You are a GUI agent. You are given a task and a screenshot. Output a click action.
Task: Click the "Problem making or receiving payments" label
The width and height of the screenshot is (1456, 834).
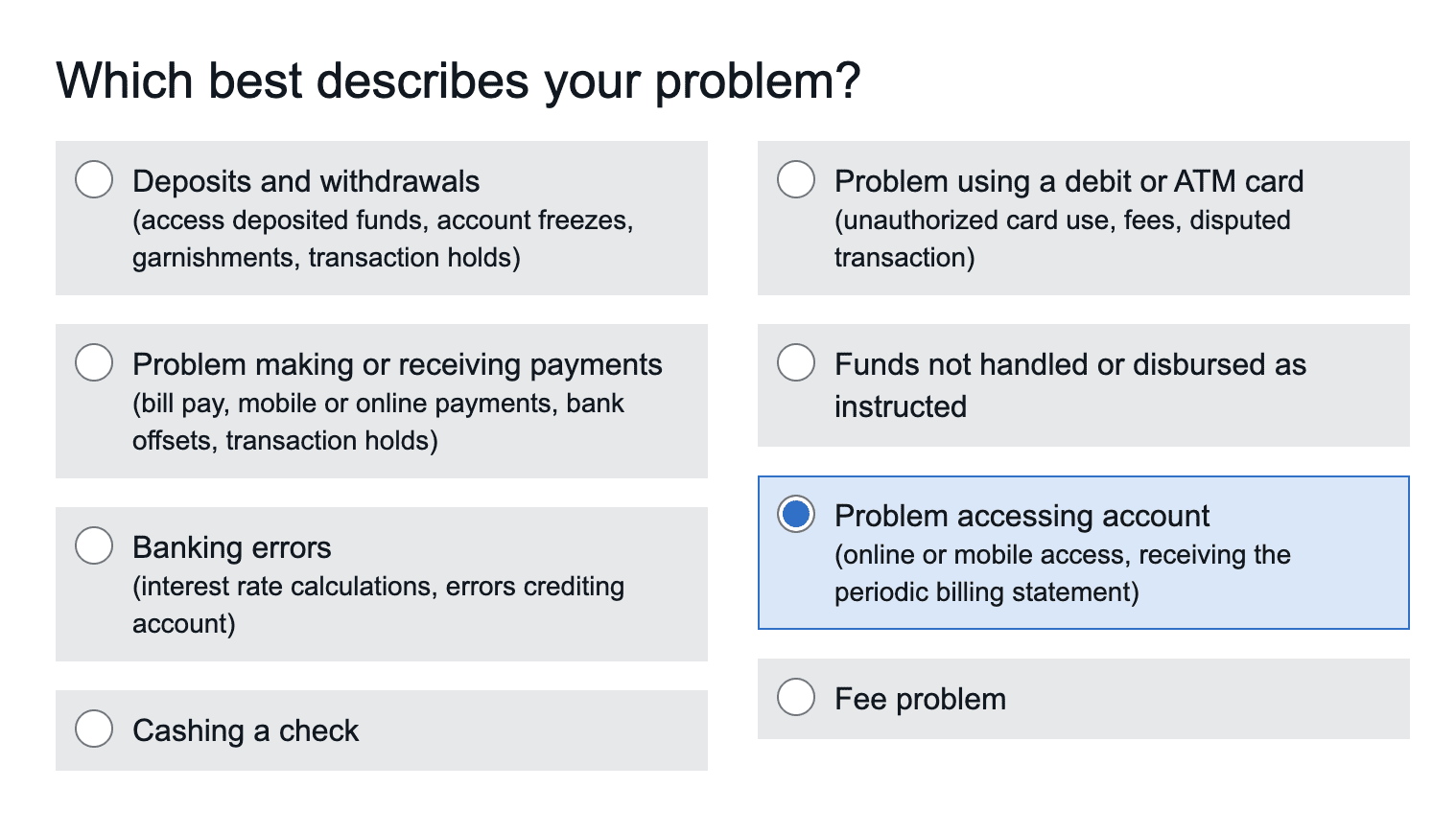point(397,364)
